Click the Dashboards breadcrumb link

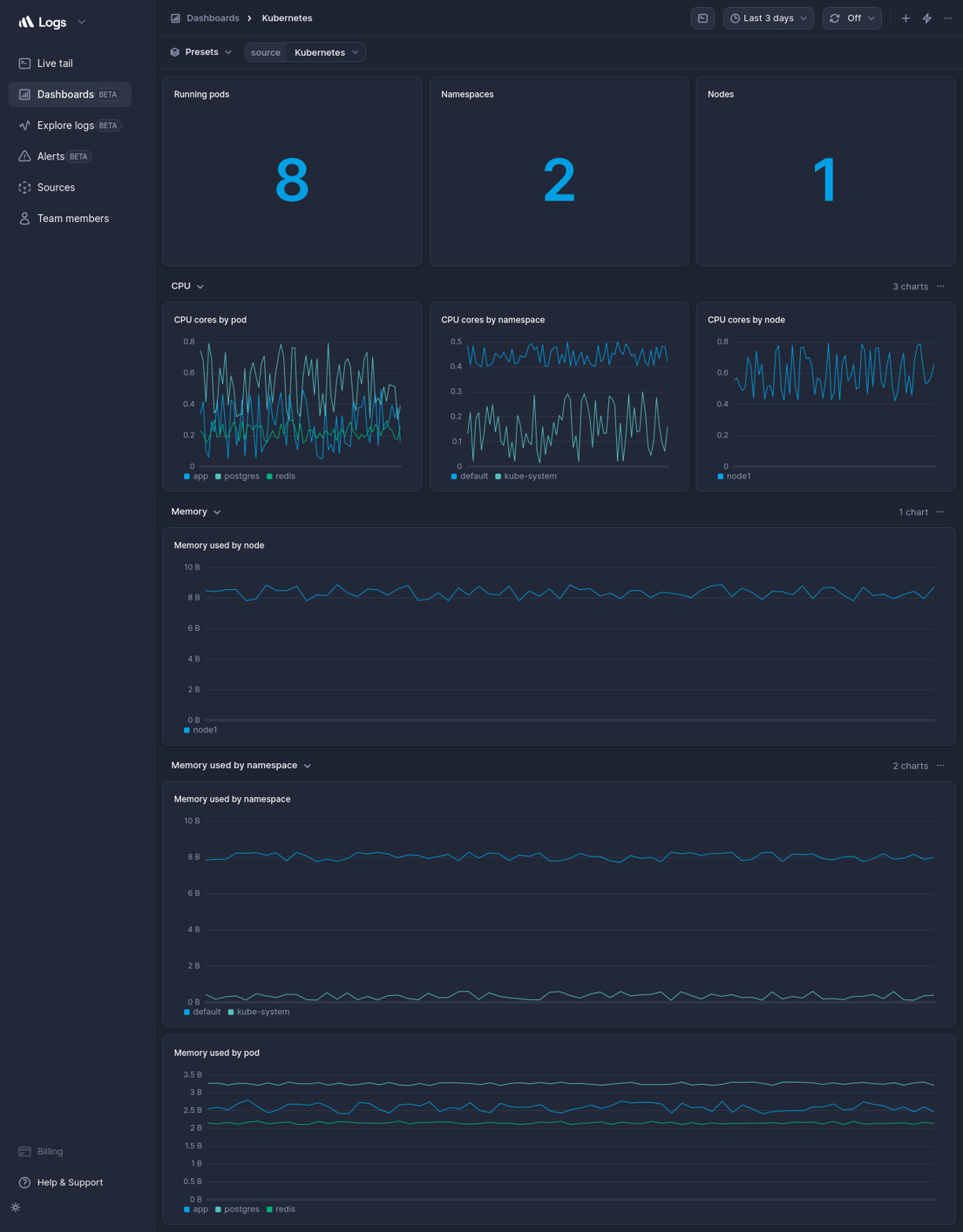[212, 18]
